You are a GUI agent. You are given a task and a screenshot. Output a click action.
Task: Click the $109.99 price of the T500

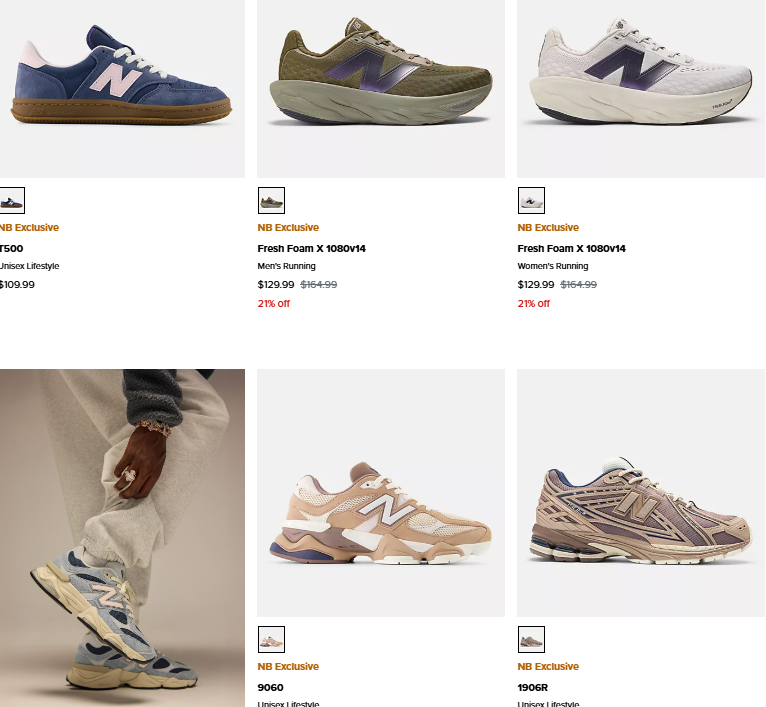point(17,284)
